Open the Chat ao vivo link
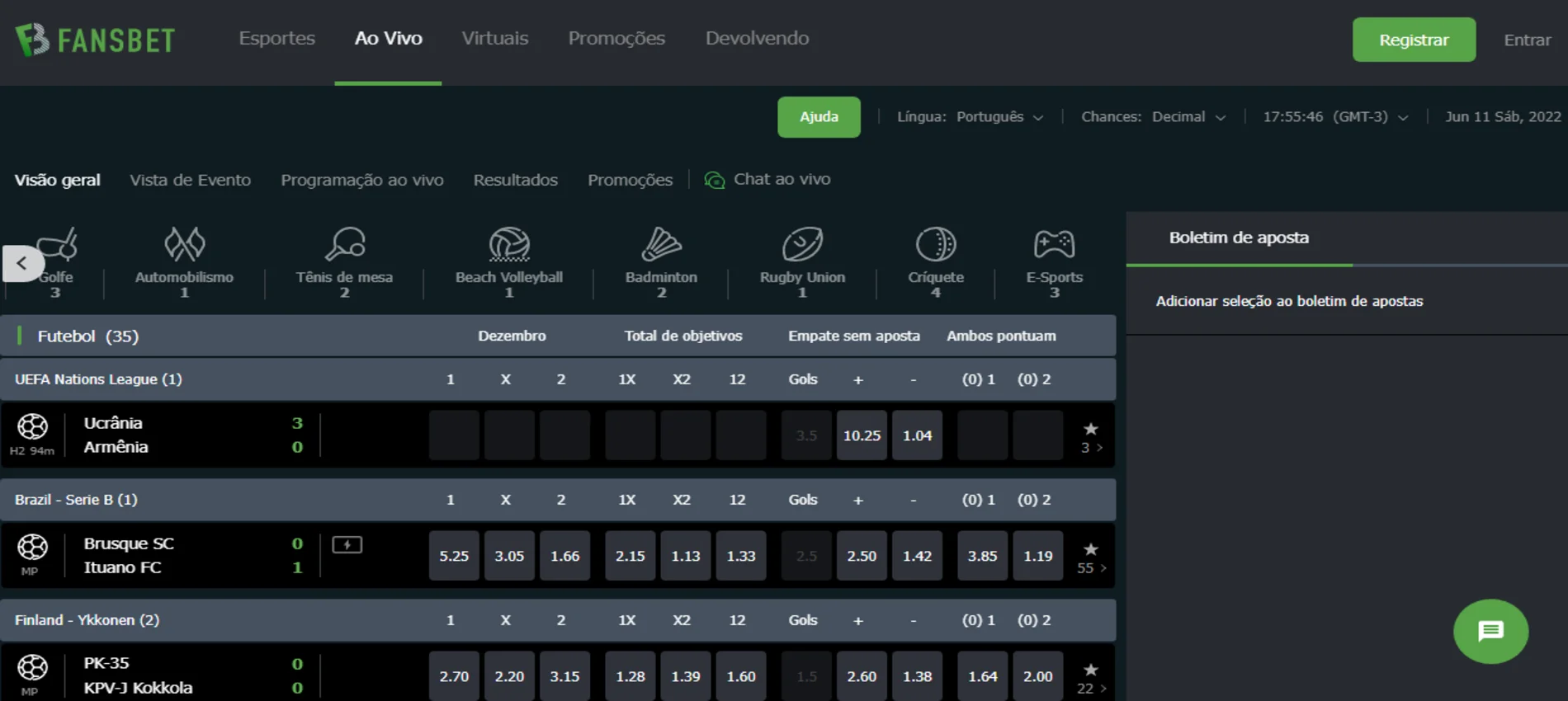Screen dimensions: 1568x701 (782, 179)
